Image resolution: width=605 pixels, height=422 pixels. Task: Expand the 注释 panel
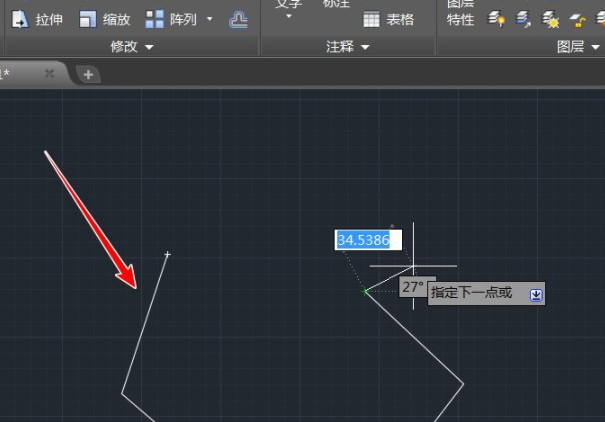[x=348, y=47]
